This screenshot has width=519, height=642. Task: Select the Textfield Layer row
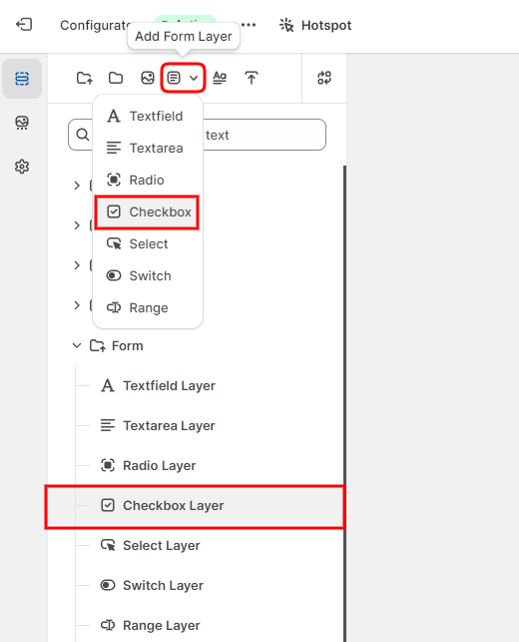pyautogui.click(x=196, y=386)
